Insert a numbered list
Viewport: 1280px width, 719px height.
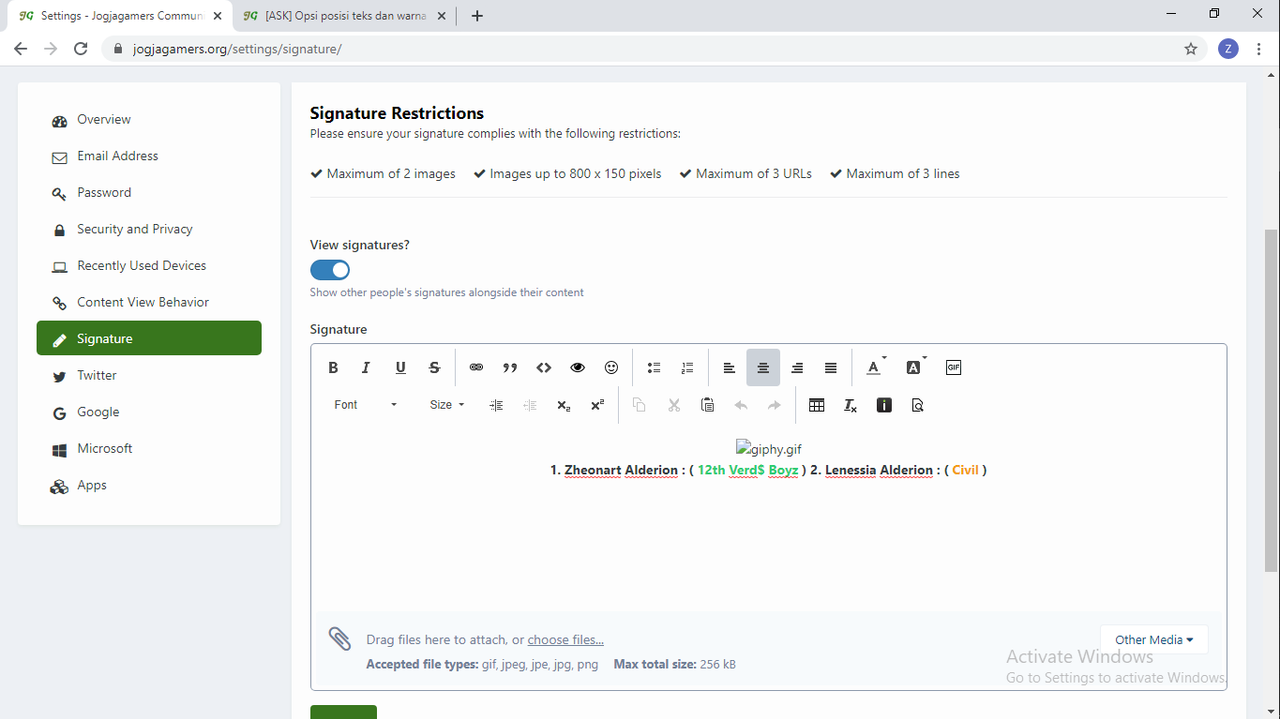coord(687,368)
